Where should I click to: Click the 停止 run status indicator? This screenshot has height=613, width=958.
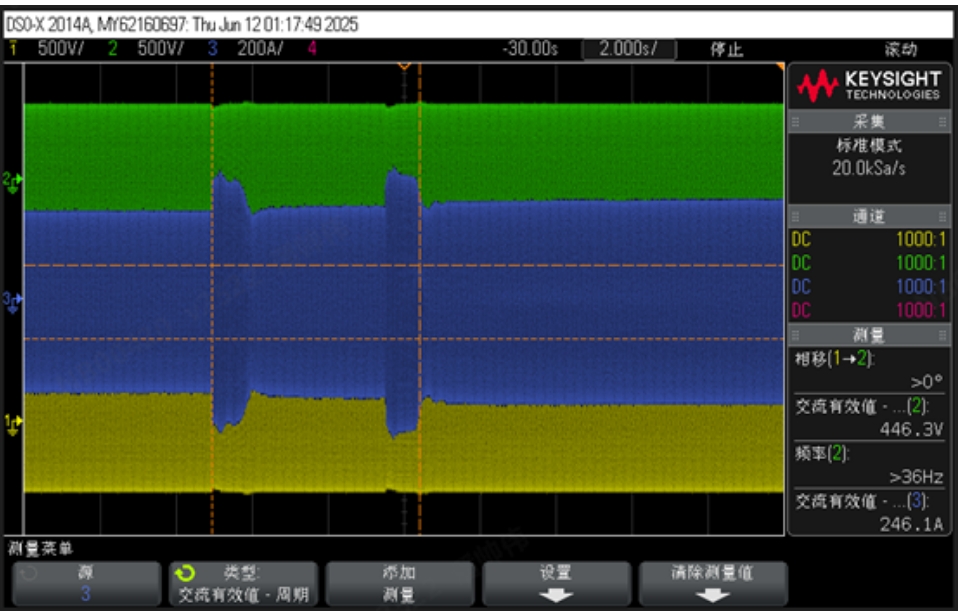tap(726, 49)
